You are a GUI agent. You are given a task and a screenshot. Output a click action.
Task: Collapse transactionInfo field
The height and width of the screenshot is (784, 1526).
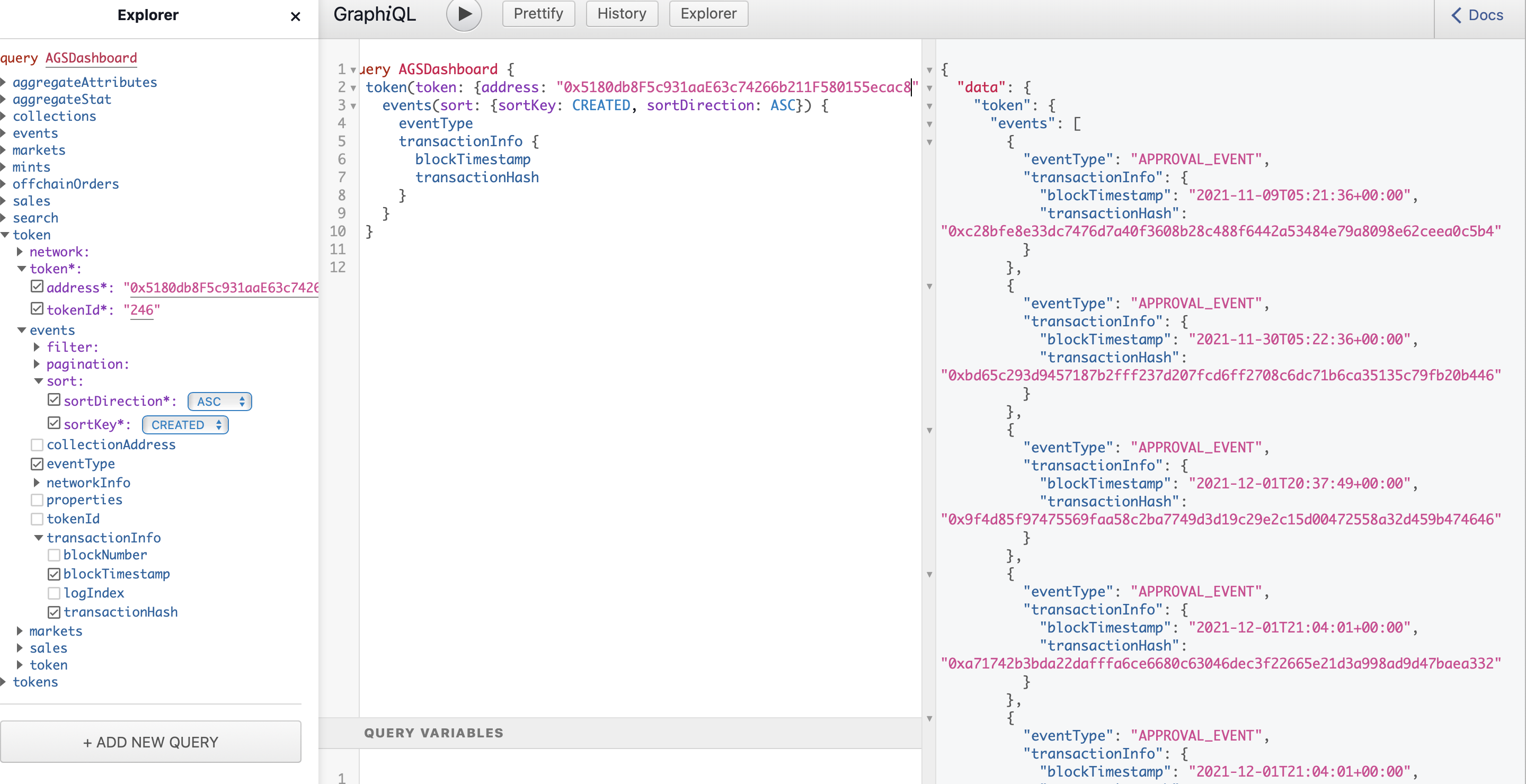pyautogui.click(x=38, y=538)
